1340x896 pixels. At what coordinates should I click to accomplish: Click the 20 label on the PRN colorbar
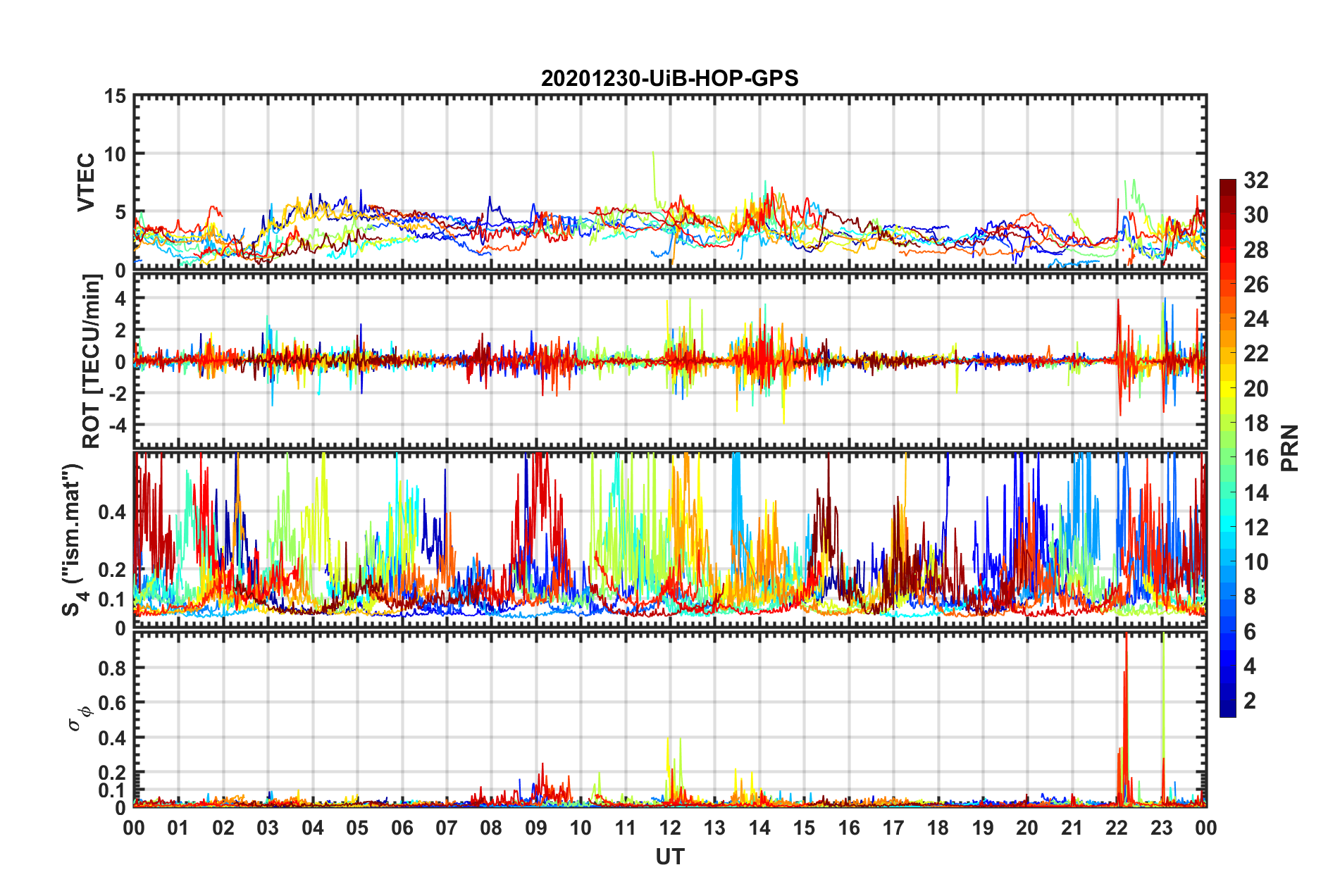pyautogui.click(x=1255, y=389)
